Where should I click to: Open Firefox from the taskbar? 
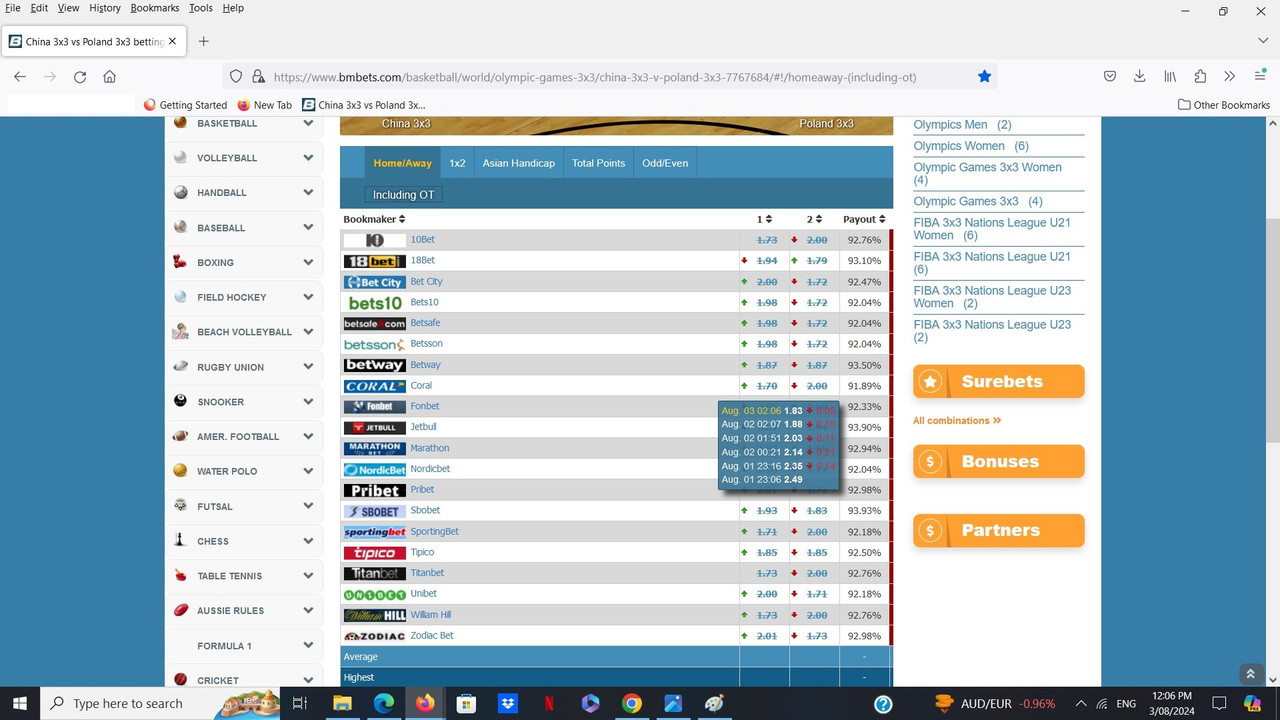tap(425, 703)
